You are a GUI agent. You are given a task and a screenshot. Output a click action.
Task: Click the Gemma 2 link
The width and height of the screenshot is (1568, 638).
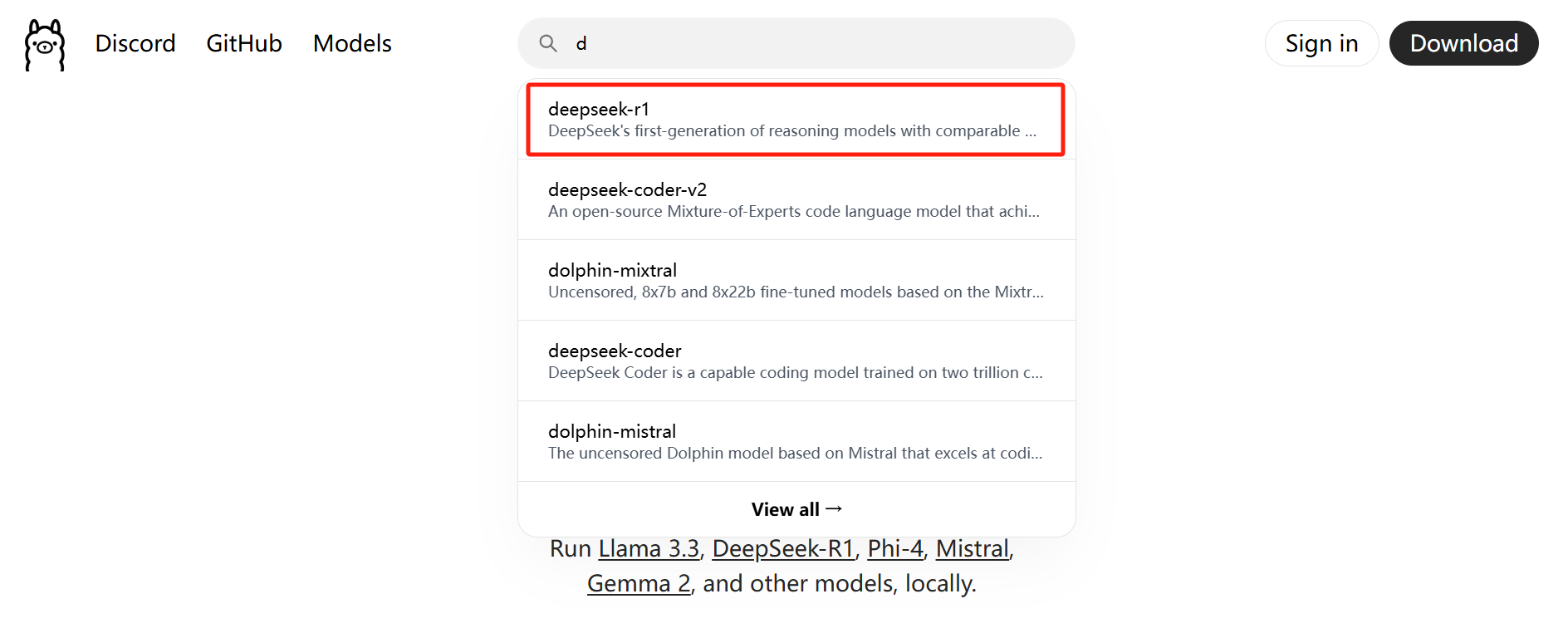tap(639, 584)
